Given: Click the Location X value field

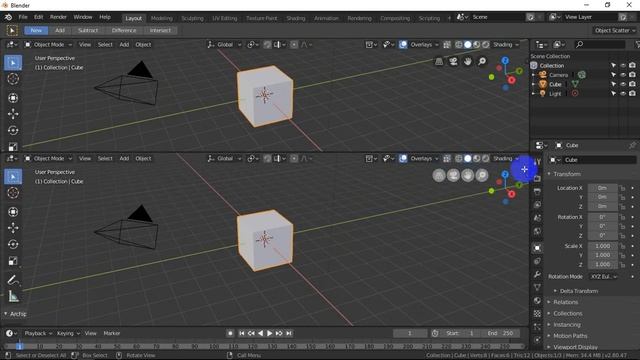Looking at the screenshot, I should [x=602, y=188].
